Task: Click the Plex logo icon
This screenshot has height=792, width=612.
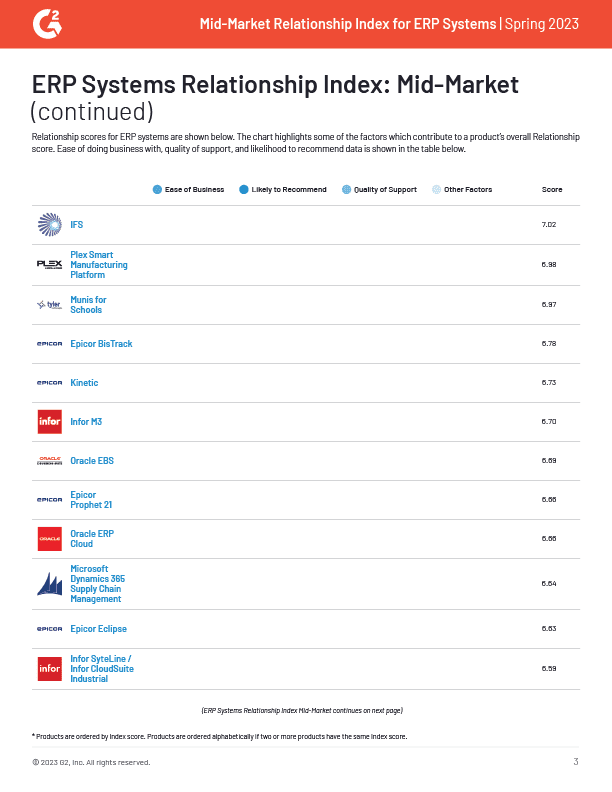Action: pyautogui.click(x=49, y=264)
